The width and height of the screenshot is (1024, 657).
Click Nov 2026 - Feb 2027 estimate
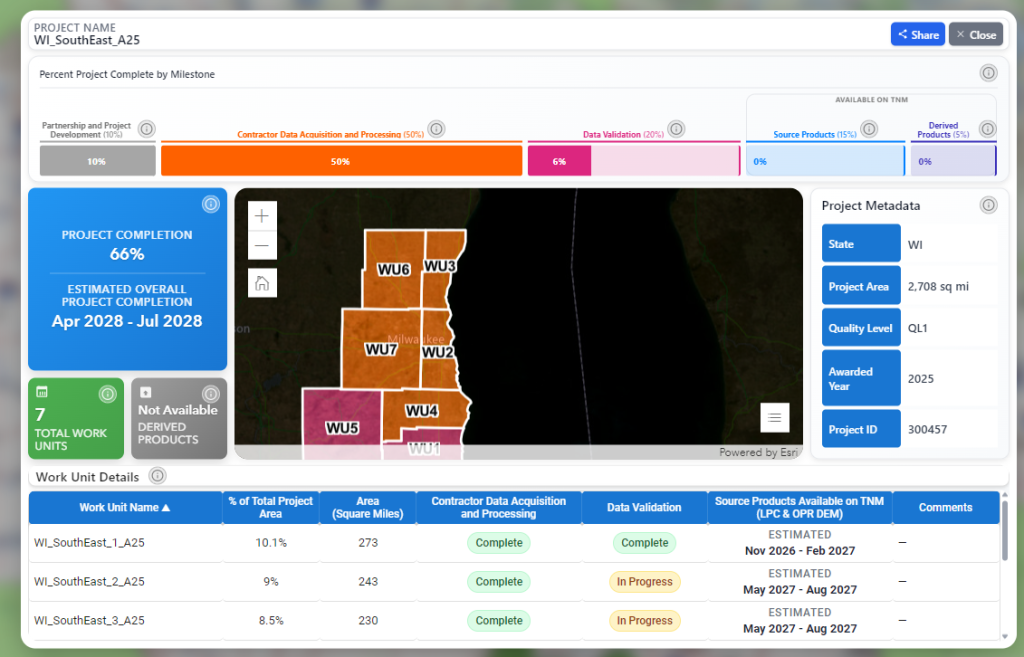point(800,551)
